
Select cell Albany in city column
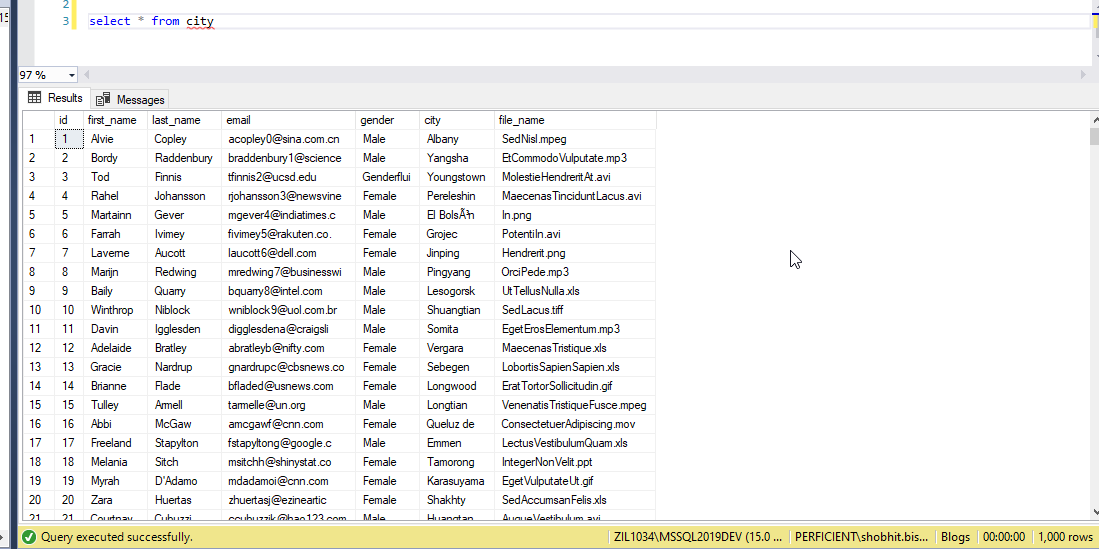click(456, 139)
